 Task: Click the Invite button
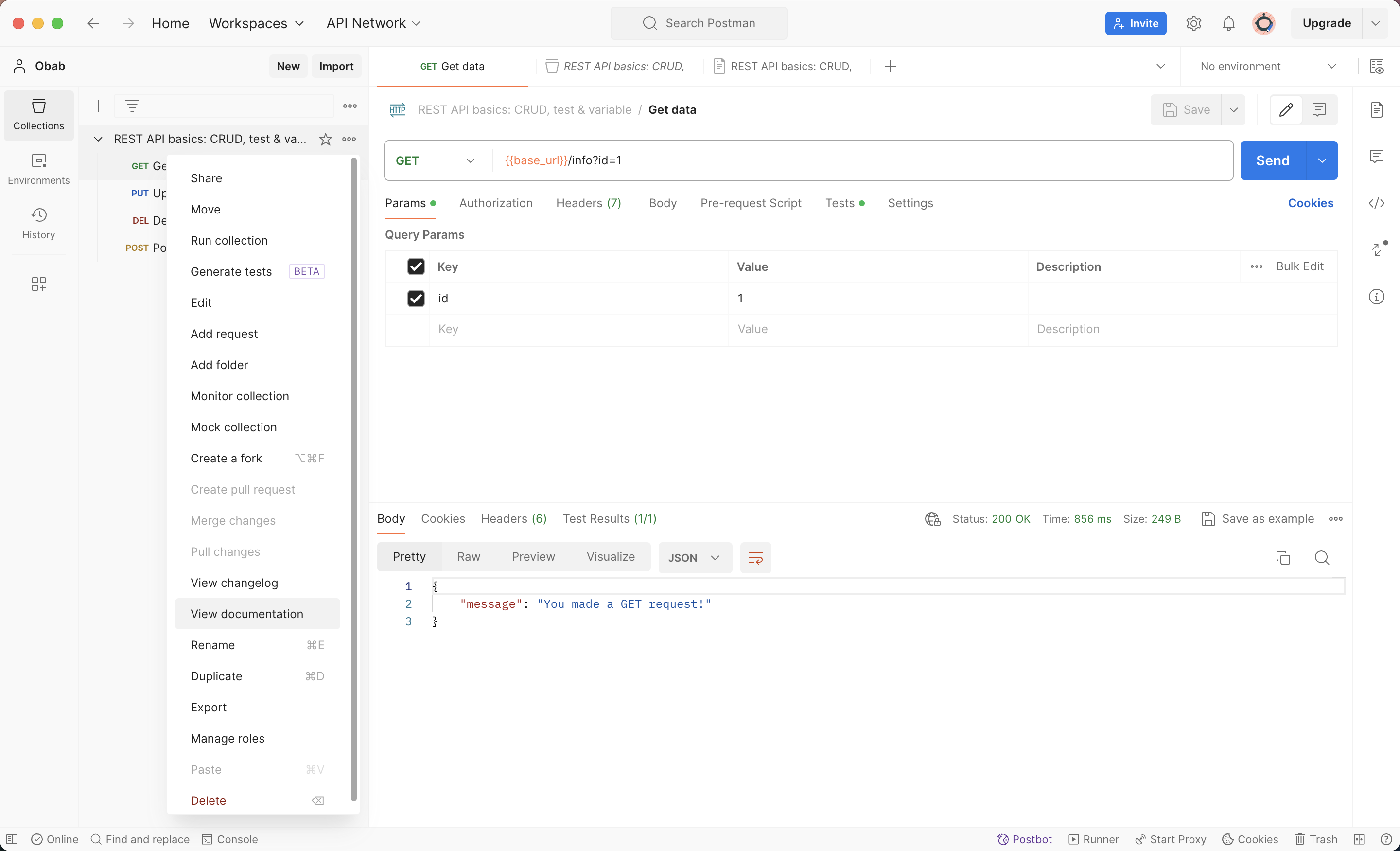coord(1136,23)
